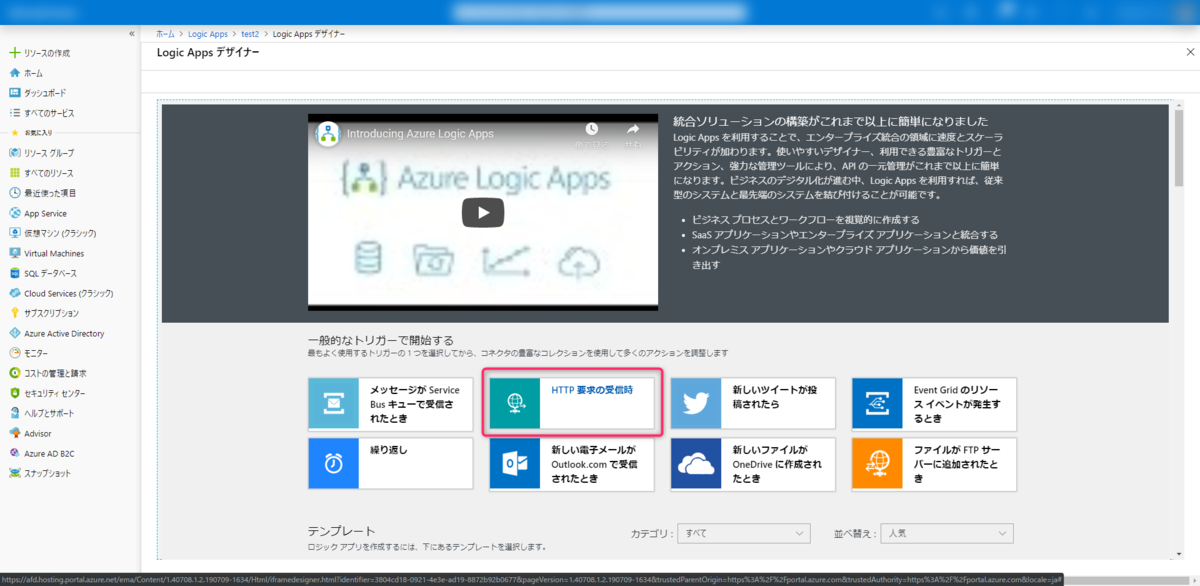This screenshot has width=1200, height=586.
Task: Open All services list icon
Action: pyautogui.click(x=14, y=113)
